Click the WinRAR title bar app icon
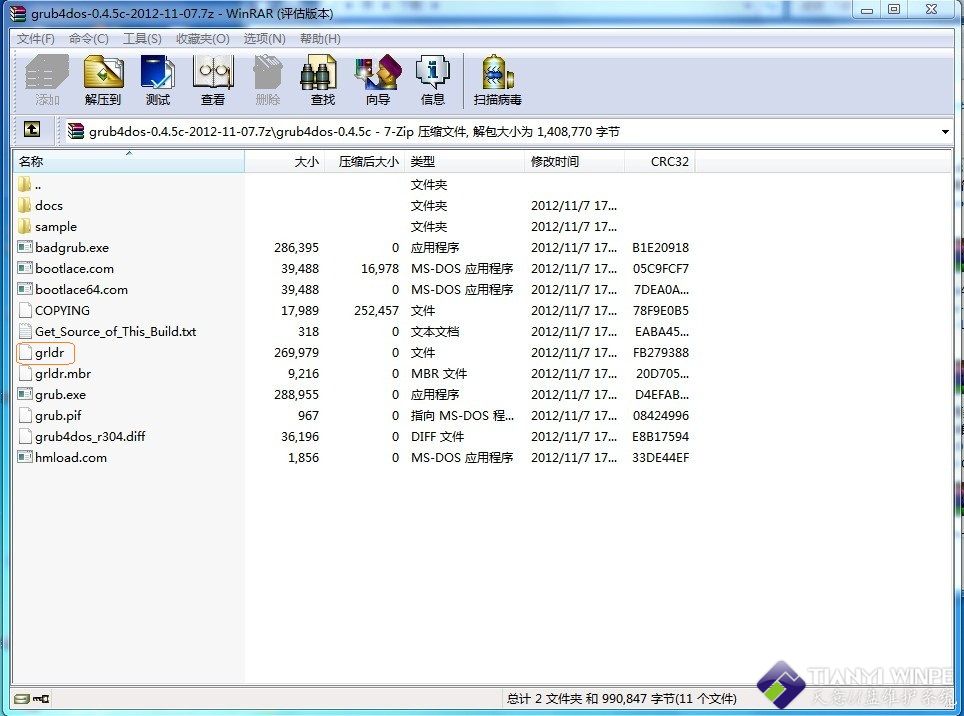 tap(19, 13)
